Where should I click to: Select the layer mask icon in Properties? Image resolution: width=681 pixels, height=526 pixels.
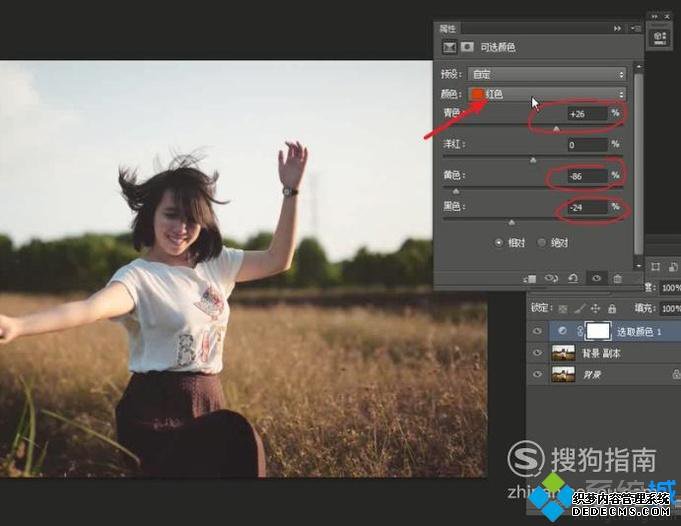click(466, 47)
